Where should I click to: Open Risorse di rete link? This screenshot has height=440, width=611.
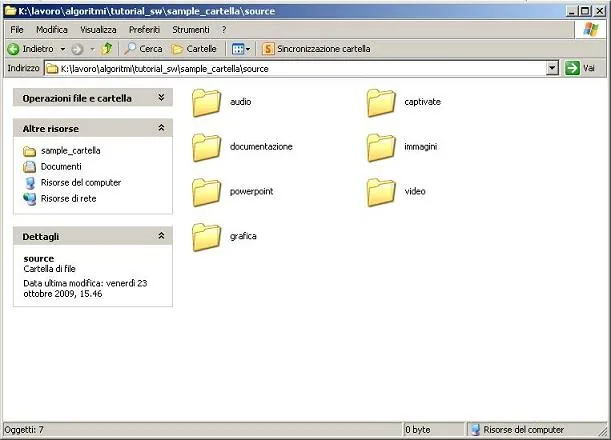tap(68, 198)
